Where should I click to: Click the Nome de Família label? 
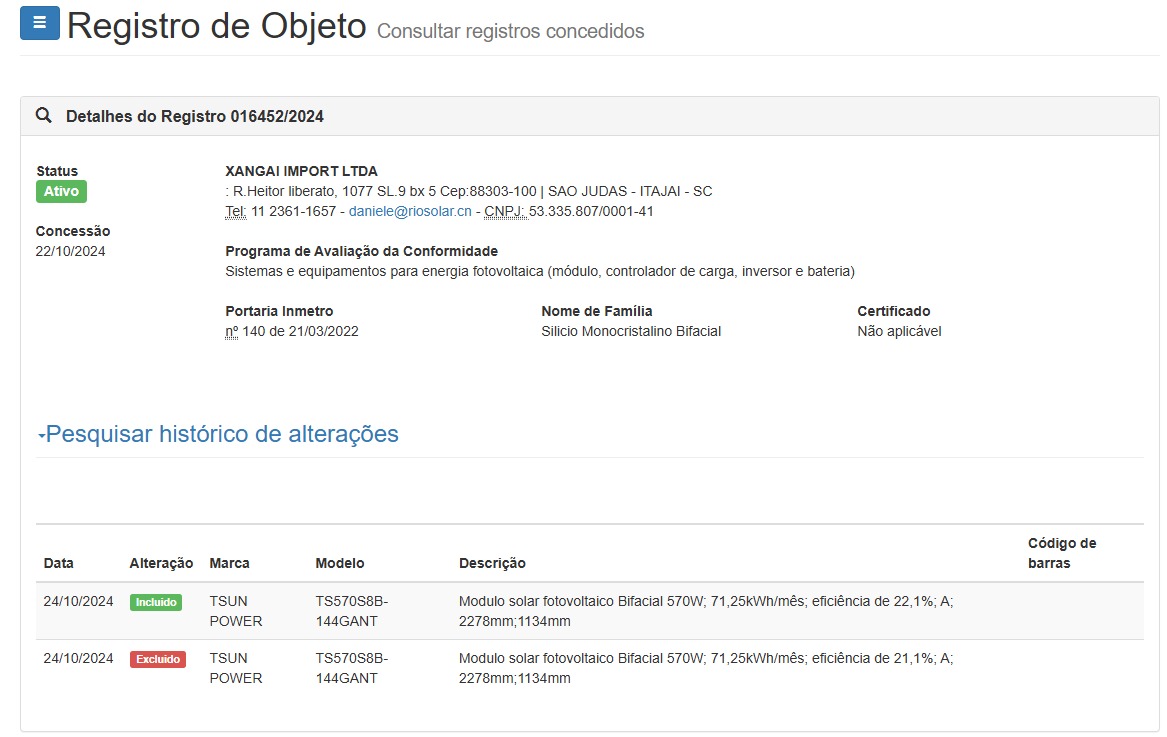597,311
